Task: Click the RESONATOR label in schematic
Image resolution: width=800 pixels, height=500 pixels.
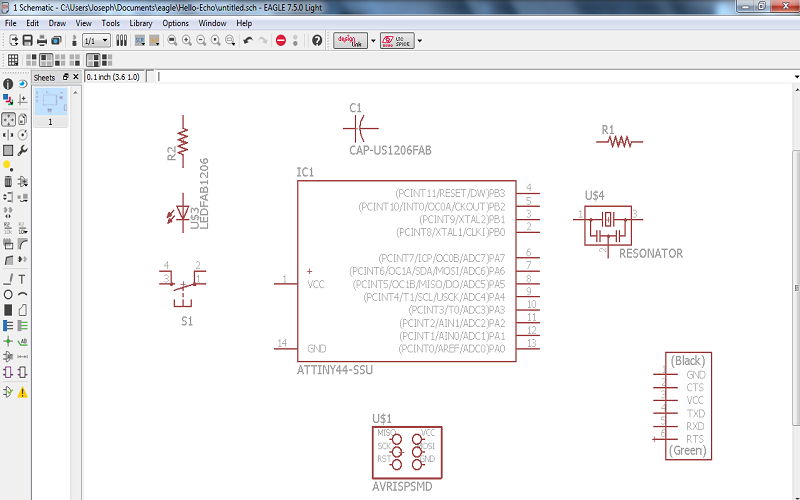Action: tap(651, 254)
